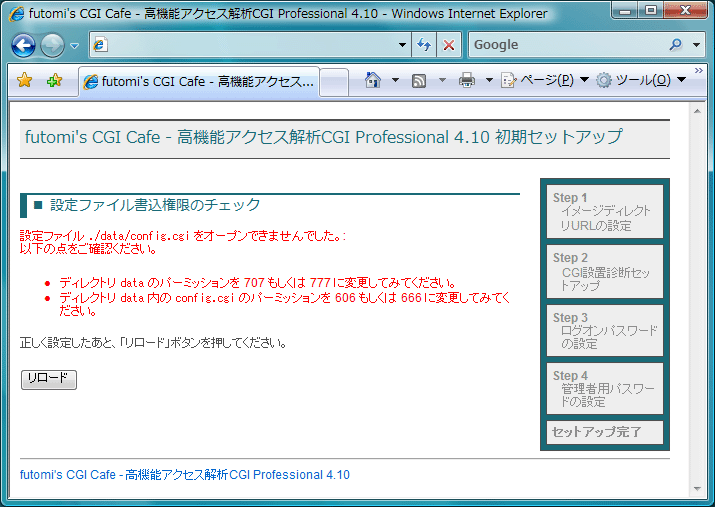Screen dimensions: 715x507
Task: Click the 設定ファイル書込権限のチェック heading
Action: (x=155, y=205)
